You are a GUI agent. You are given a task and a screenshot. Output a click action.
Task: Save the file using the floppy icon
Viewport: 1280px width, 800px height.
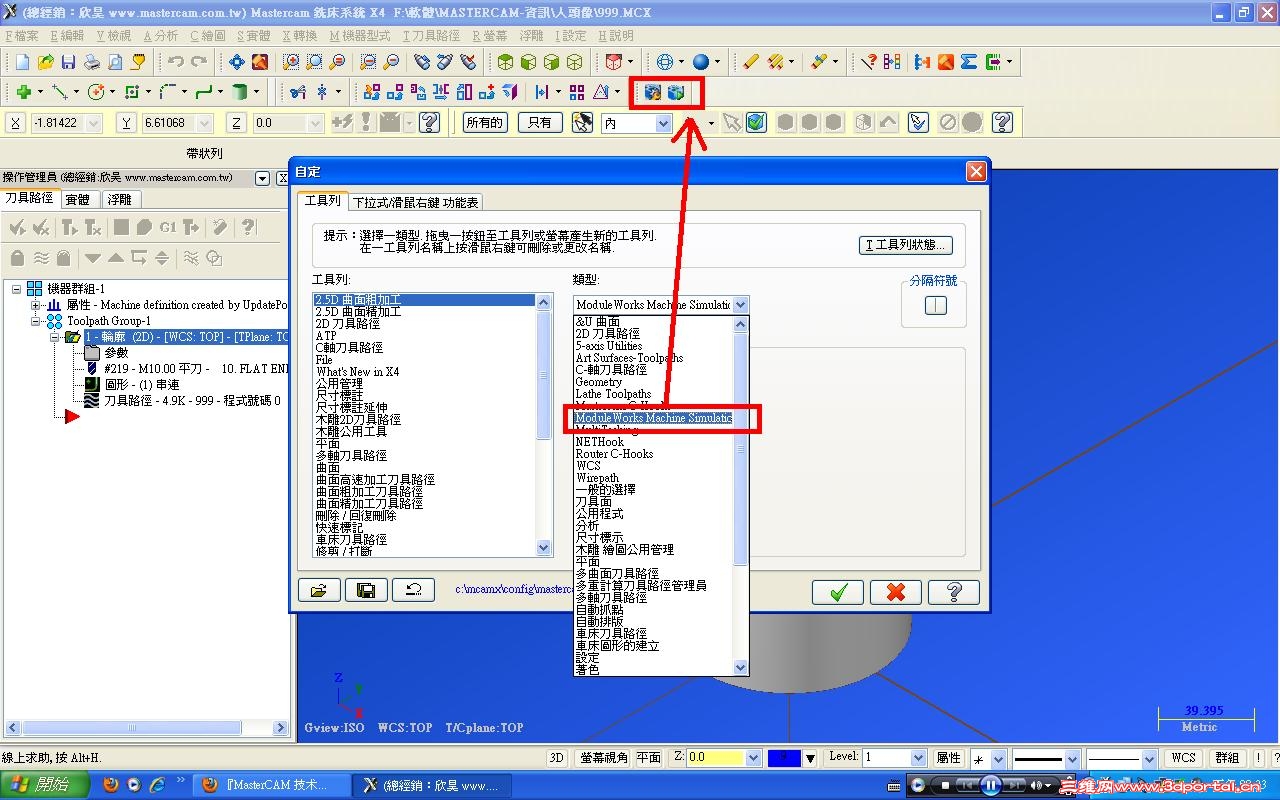point(69,62)
